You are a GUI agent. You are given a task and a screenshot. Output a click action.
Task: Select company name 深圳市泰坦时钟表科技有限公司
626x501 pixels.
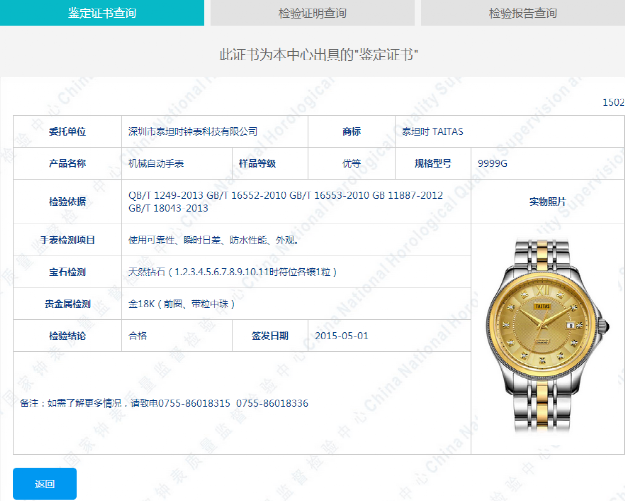click(193, 131)
